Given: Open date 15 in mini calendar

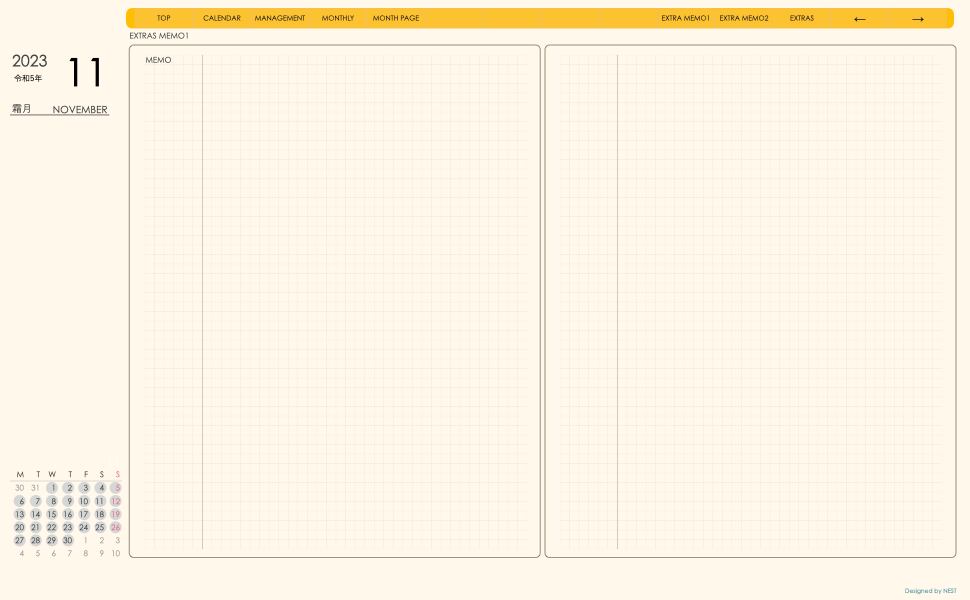Looking at the screenshot, I should pyautogui.click(x=52, y=514).
